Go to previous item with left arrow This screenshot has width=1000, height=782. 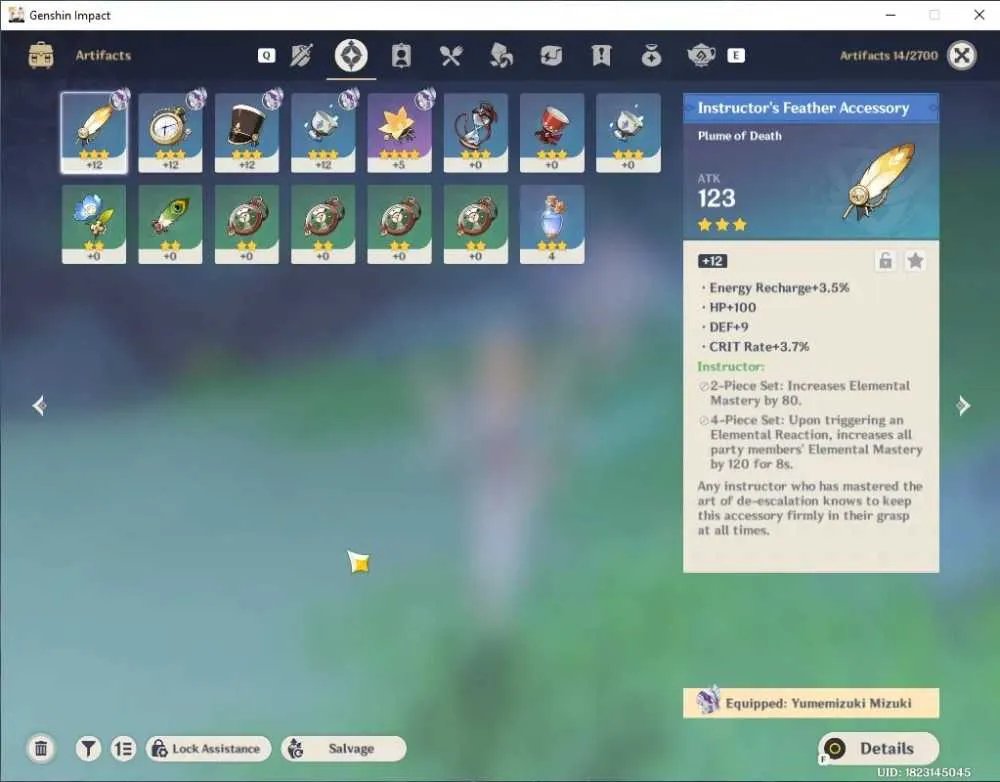(x=40, y=405)
